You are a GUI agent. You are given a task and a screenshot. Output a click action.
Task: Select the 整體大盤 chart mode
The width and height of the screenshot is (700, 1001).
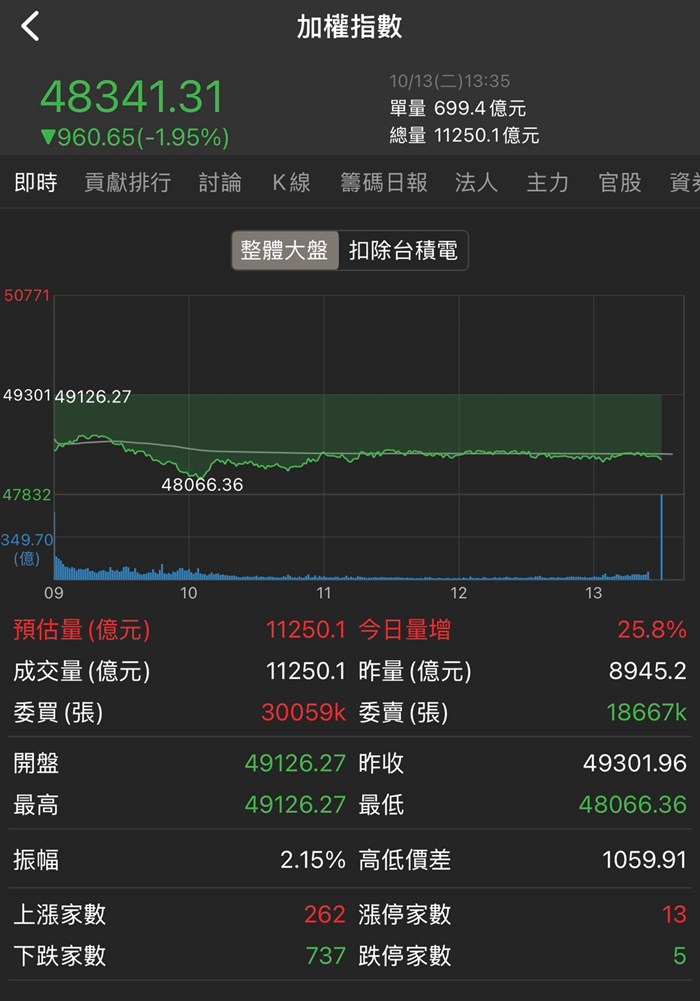point(285,250)
